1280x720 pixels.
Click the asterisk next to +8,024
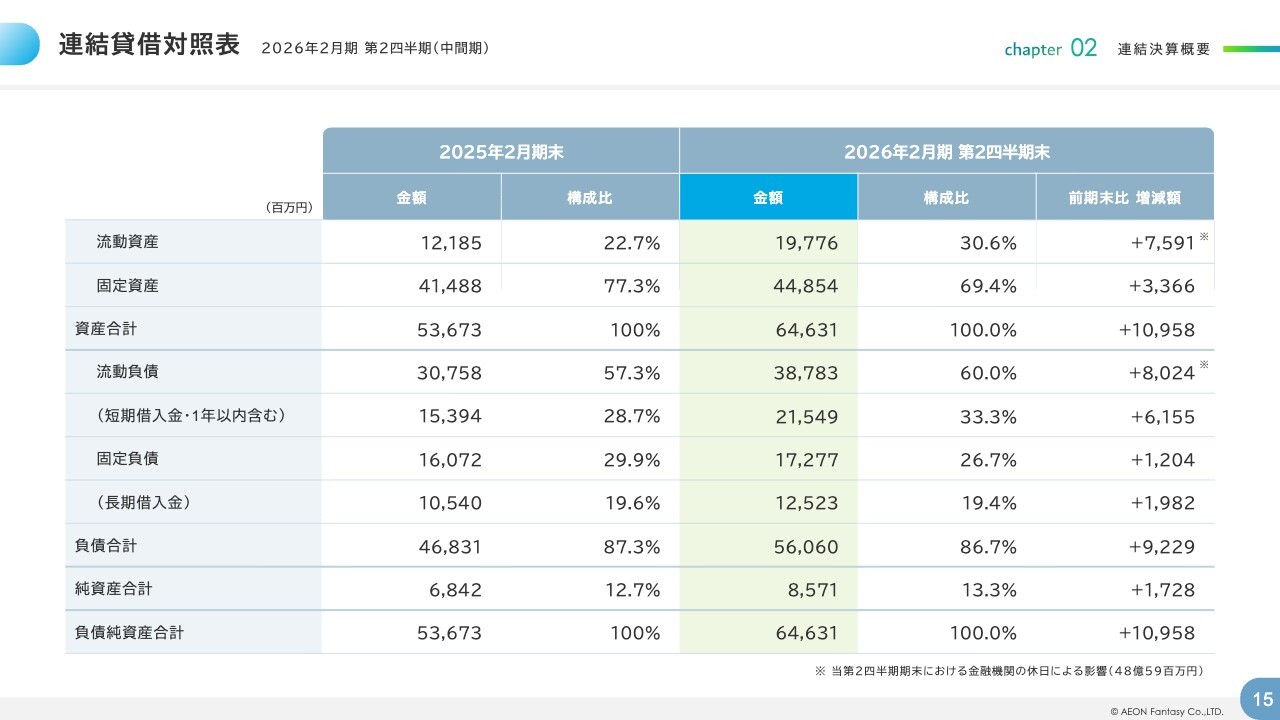(x=1204, y=366)
